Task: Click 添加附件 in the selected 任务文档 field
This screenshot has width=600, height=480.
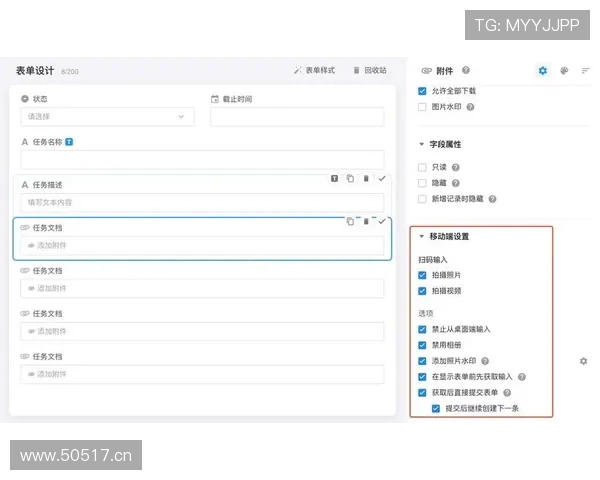Action: (x=202, y=245)
